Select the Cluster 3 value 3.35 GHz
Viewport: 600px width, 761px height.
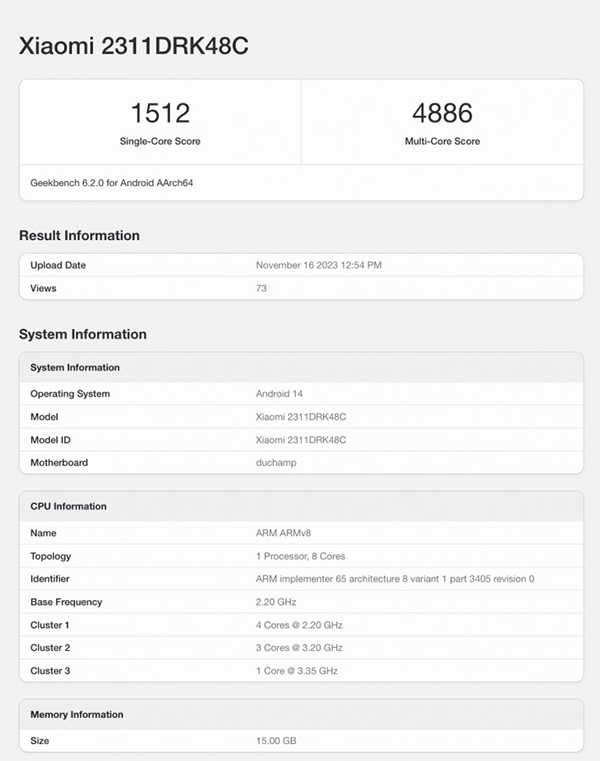pos(297,671)
